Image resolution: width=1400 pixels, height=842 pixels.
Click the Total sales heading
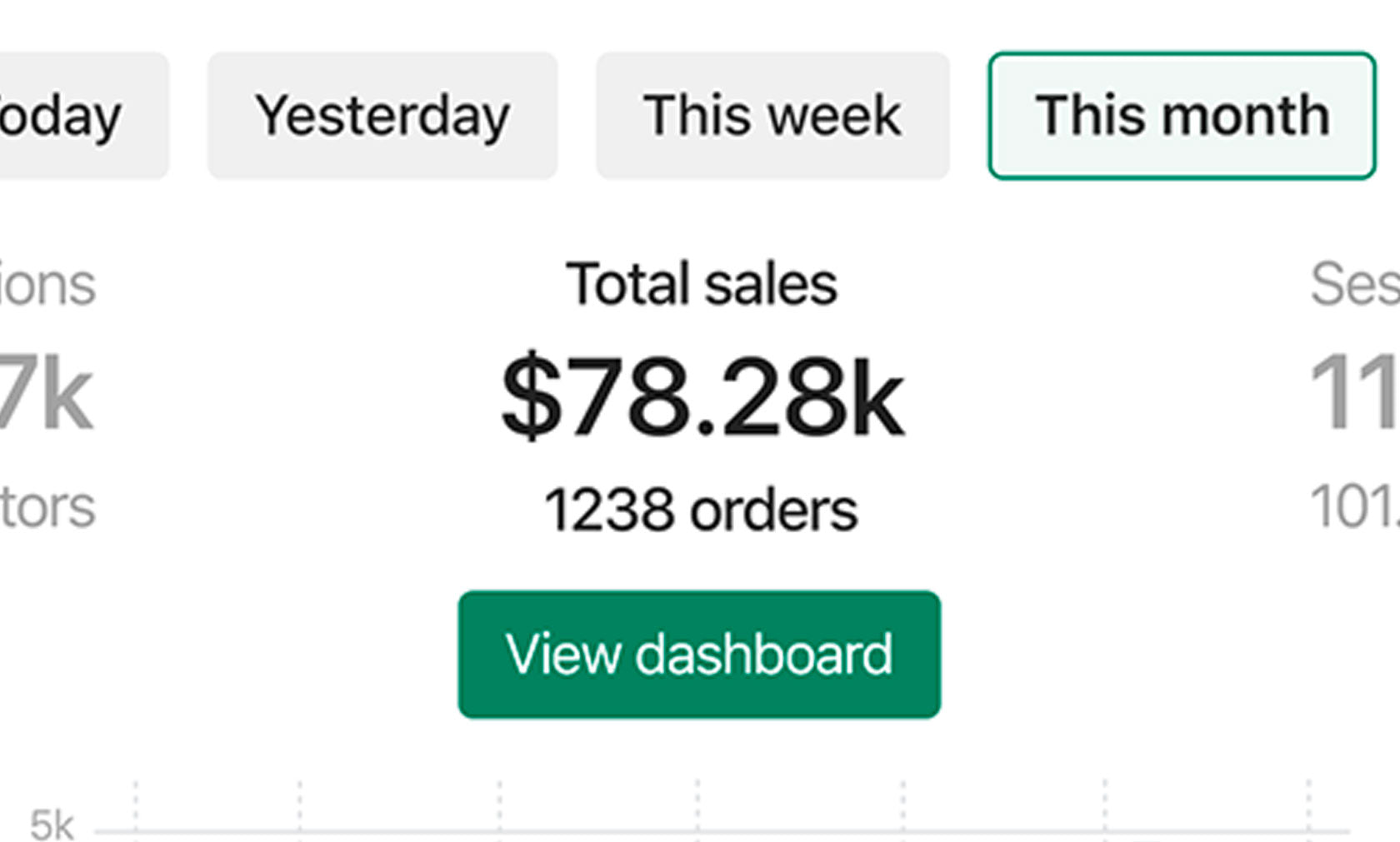click(701, 284)
